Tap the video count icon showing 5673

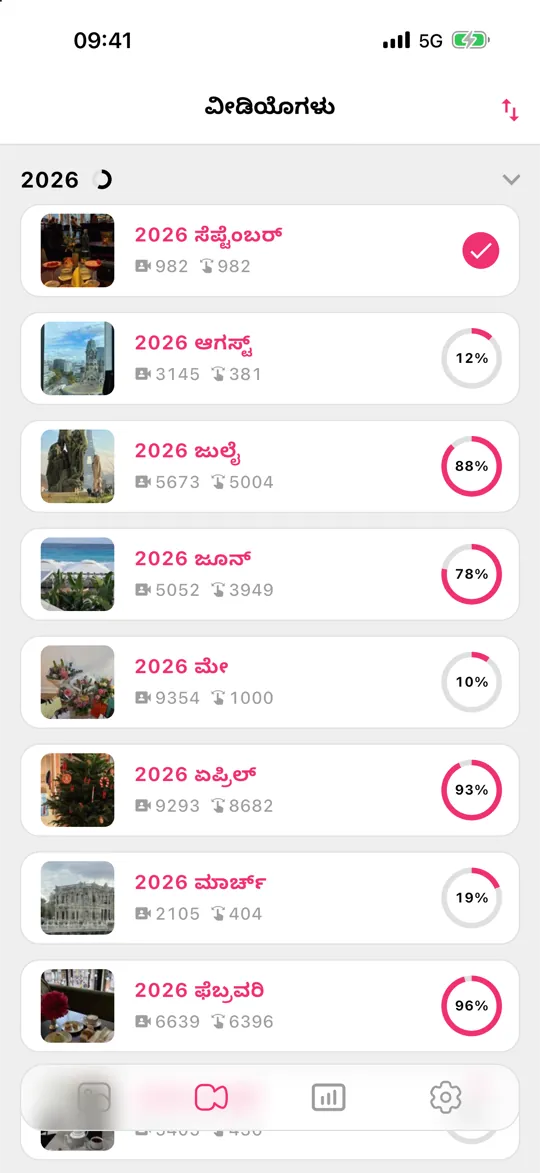point(143,482)
